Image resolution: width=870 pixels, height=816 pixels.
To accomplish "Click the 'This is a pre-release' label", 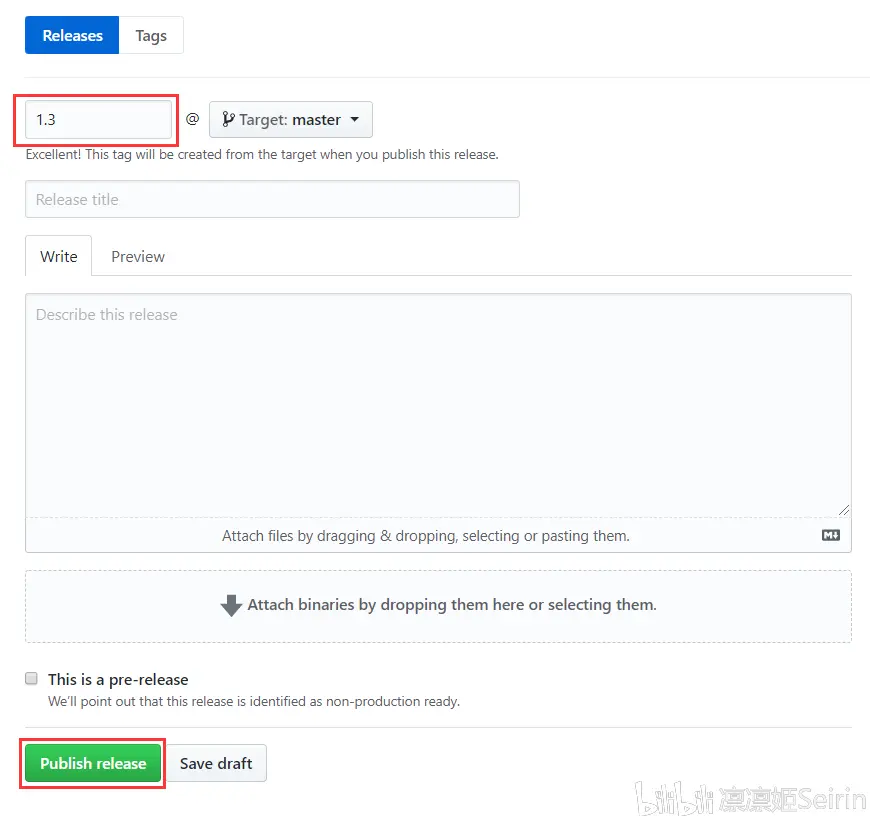I will coord(118,679).
